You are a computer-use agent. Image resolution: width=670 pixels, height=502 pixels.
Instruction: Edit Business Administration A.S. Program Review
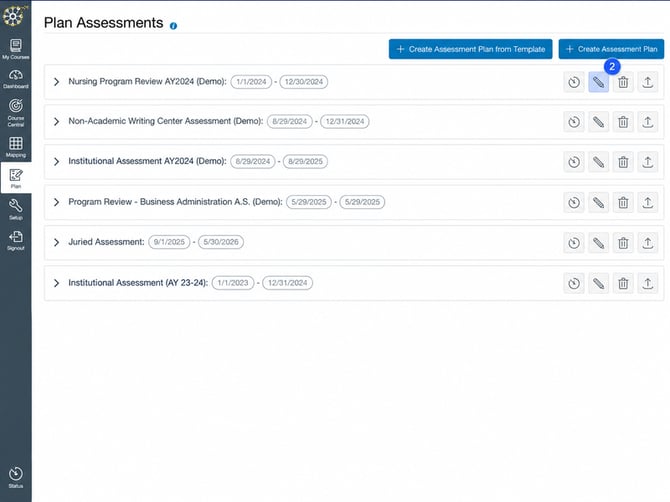pos(598,203)
